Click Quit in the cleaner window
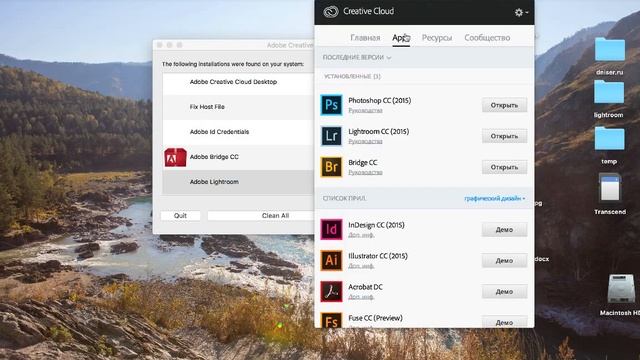The width and height of the screenshot is (640, 360). (x=180, y=216)
